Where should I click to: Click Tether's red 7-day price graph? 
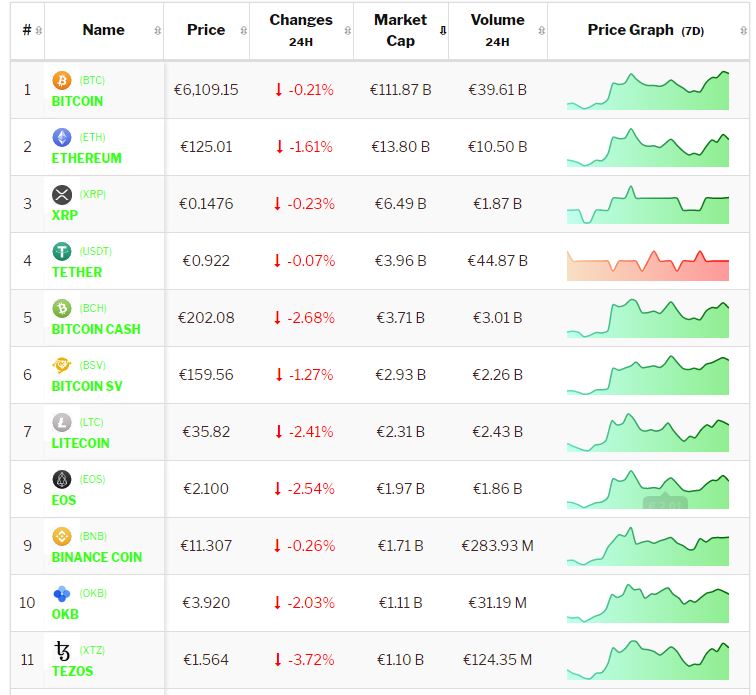[648, 262]
